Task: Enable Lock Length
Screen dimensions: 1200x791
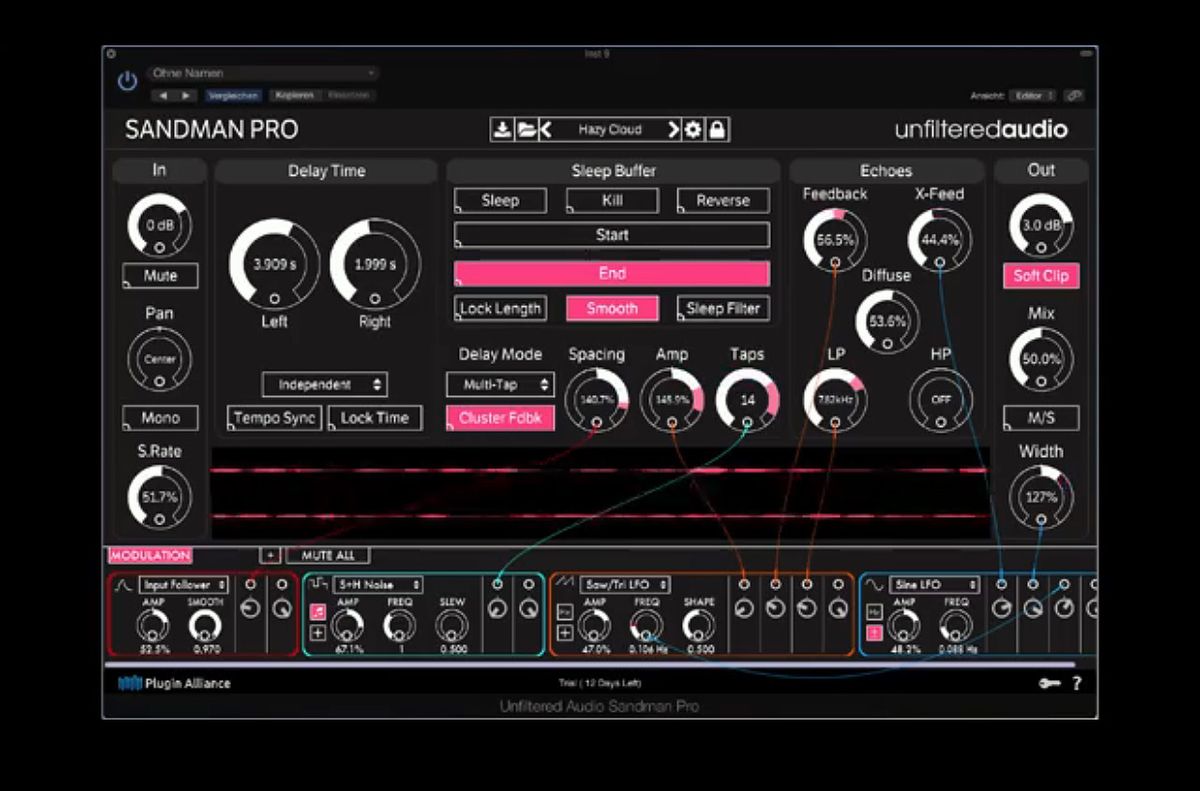Action: 500,309
